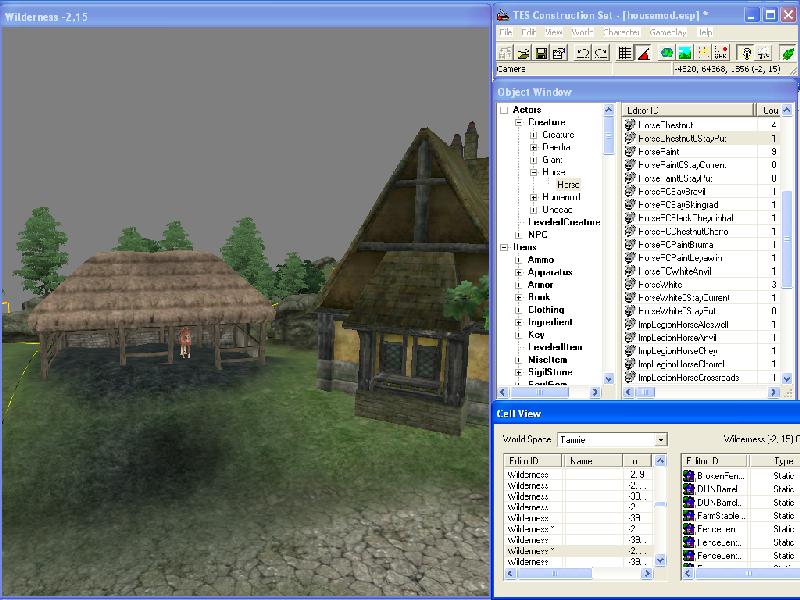Click the path grid editing yellow dots icon
This screenshot has width=800, height=600.
(703, 53)
